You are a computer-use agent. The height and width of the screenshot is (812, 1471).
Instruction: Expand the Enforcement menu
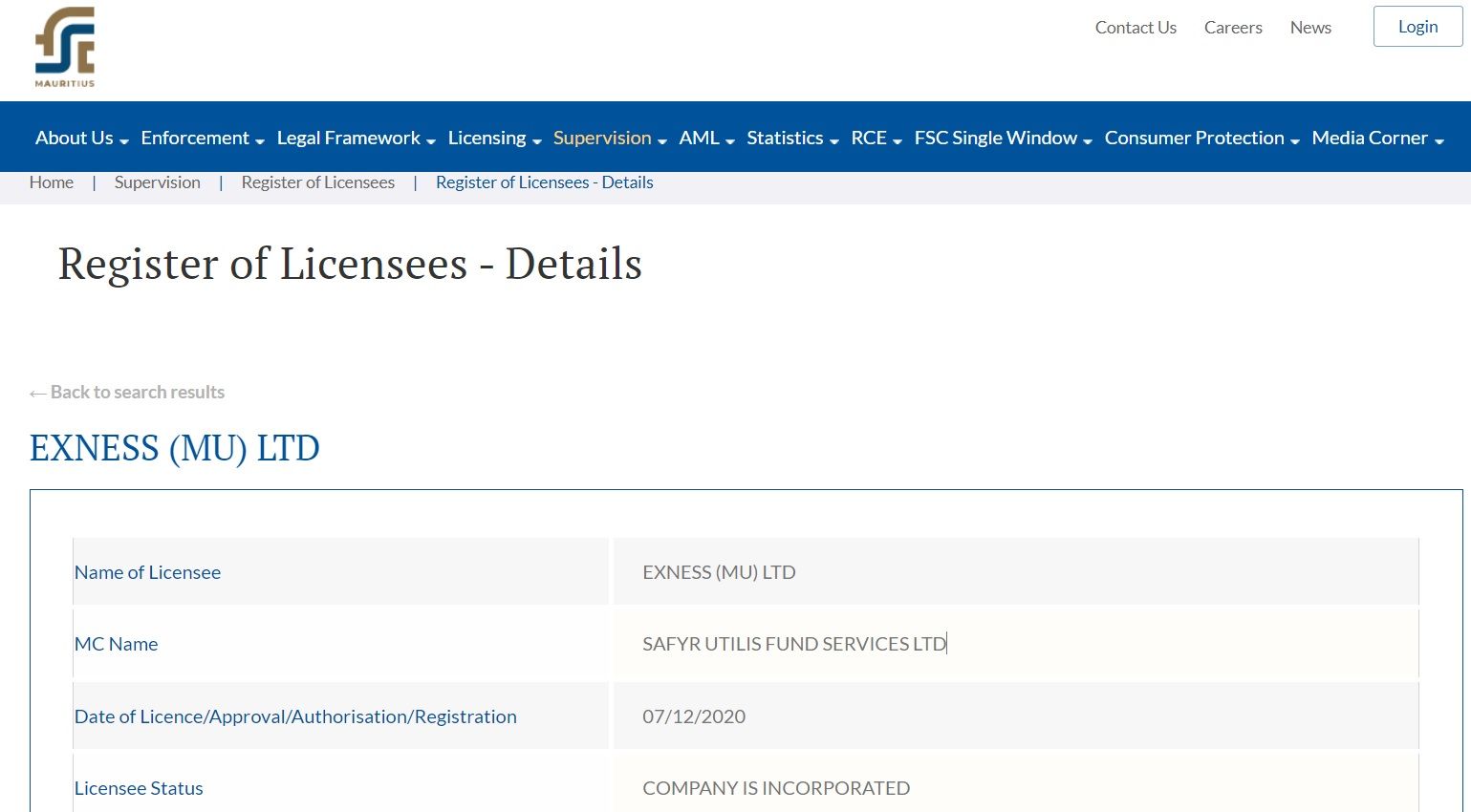point(203,138)
